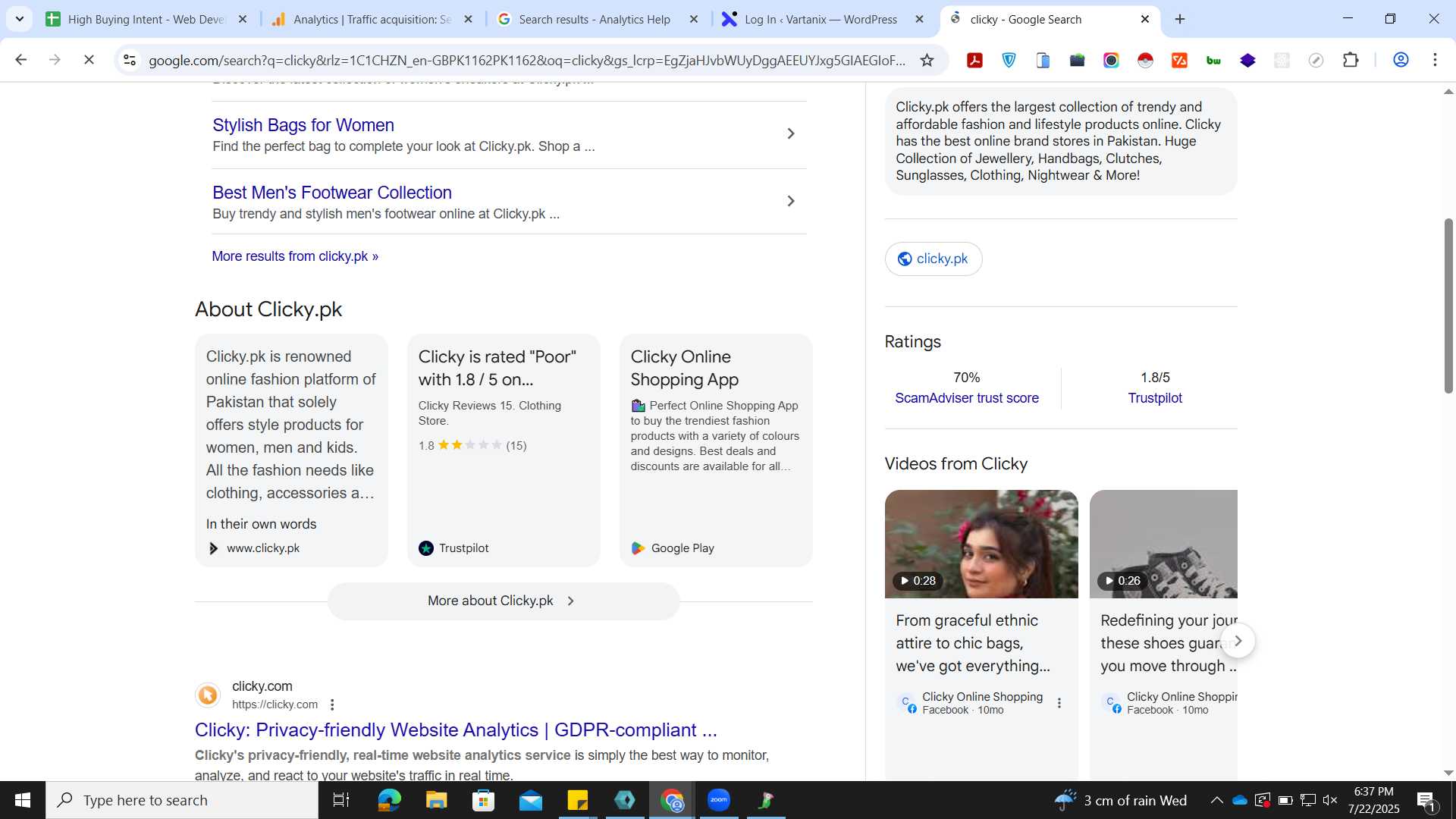Open options menu beside https://clicky.com

click(x=332, y=704)
